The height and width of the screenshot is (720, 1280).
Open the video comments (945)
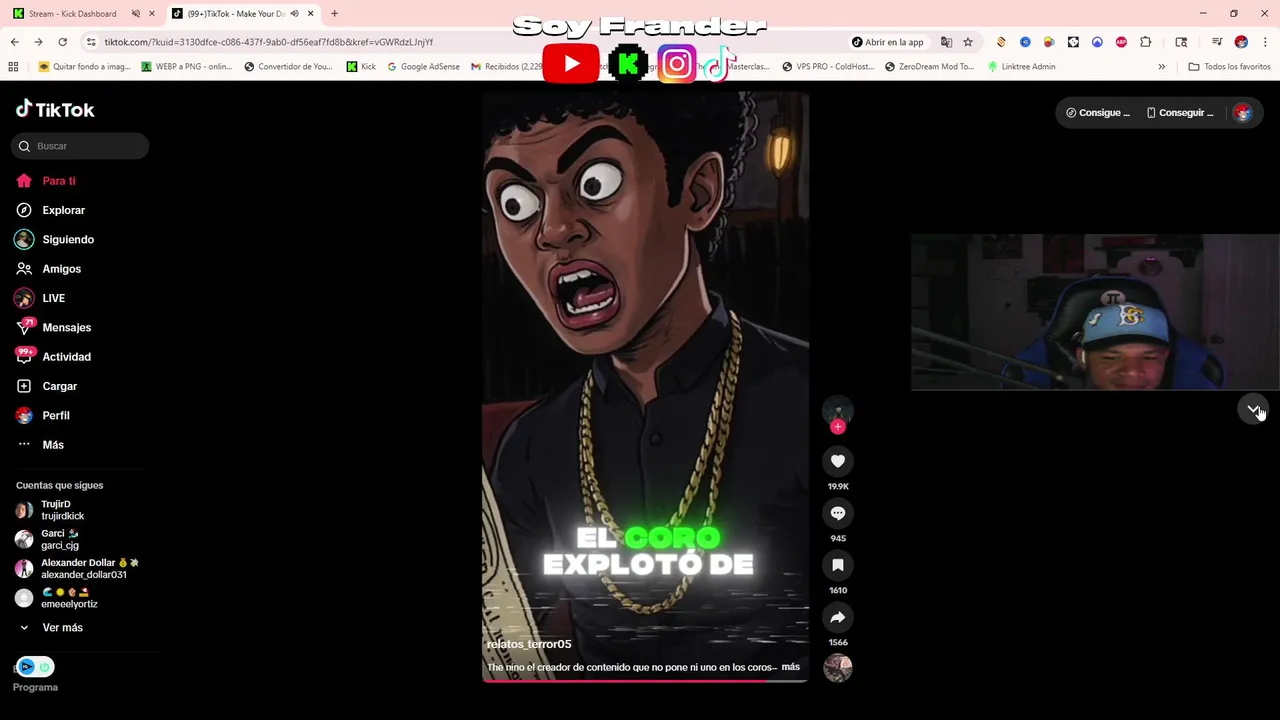click(x=838, y=513)
